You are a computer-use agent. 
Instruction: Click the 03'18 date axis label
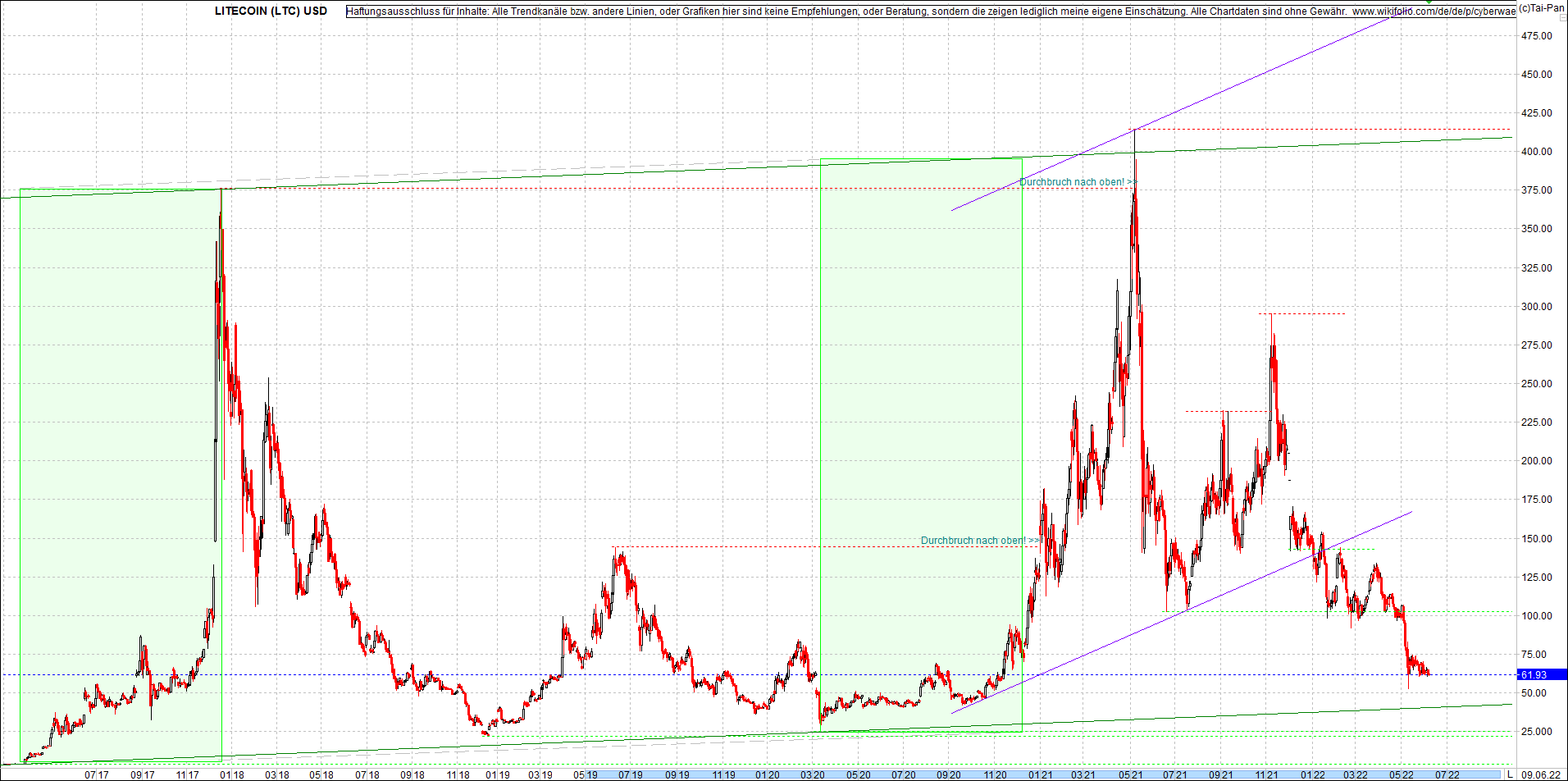coord(277,775)
